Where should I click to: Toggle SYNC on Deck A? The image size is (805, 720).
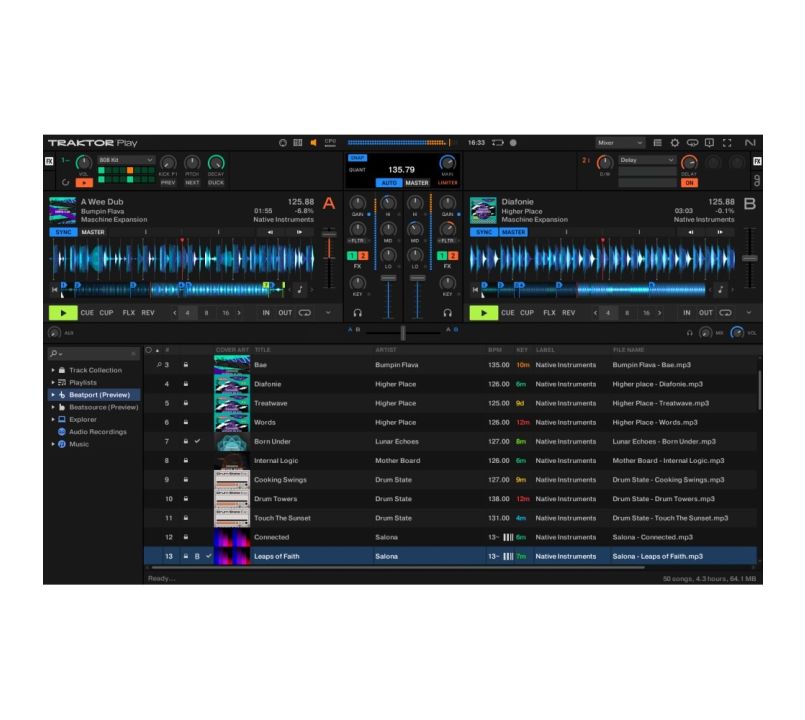tap(62, 232)
